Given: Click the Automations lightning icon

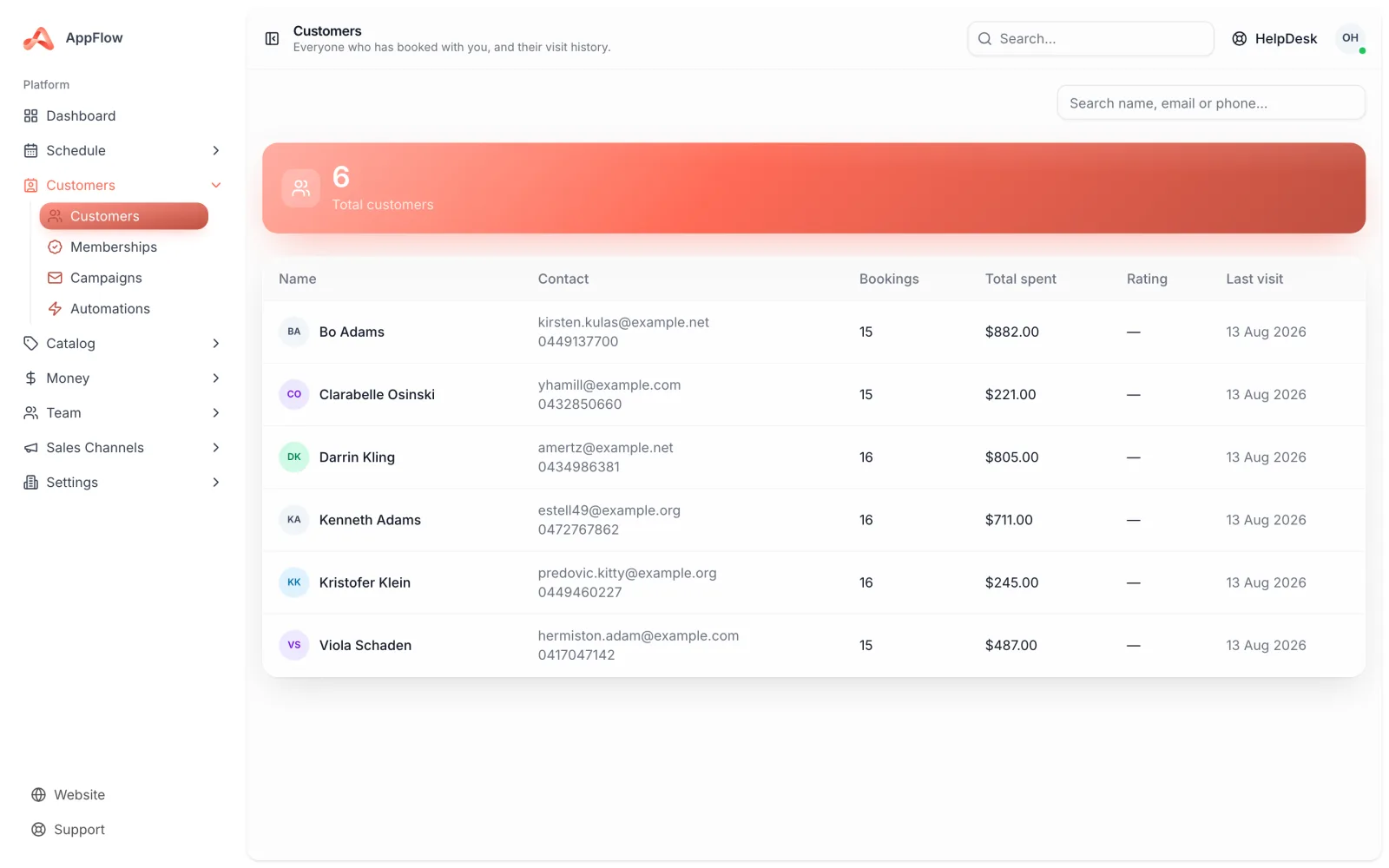Looking at the screenshot, I should pyautogui.click(x=55, y=308).
